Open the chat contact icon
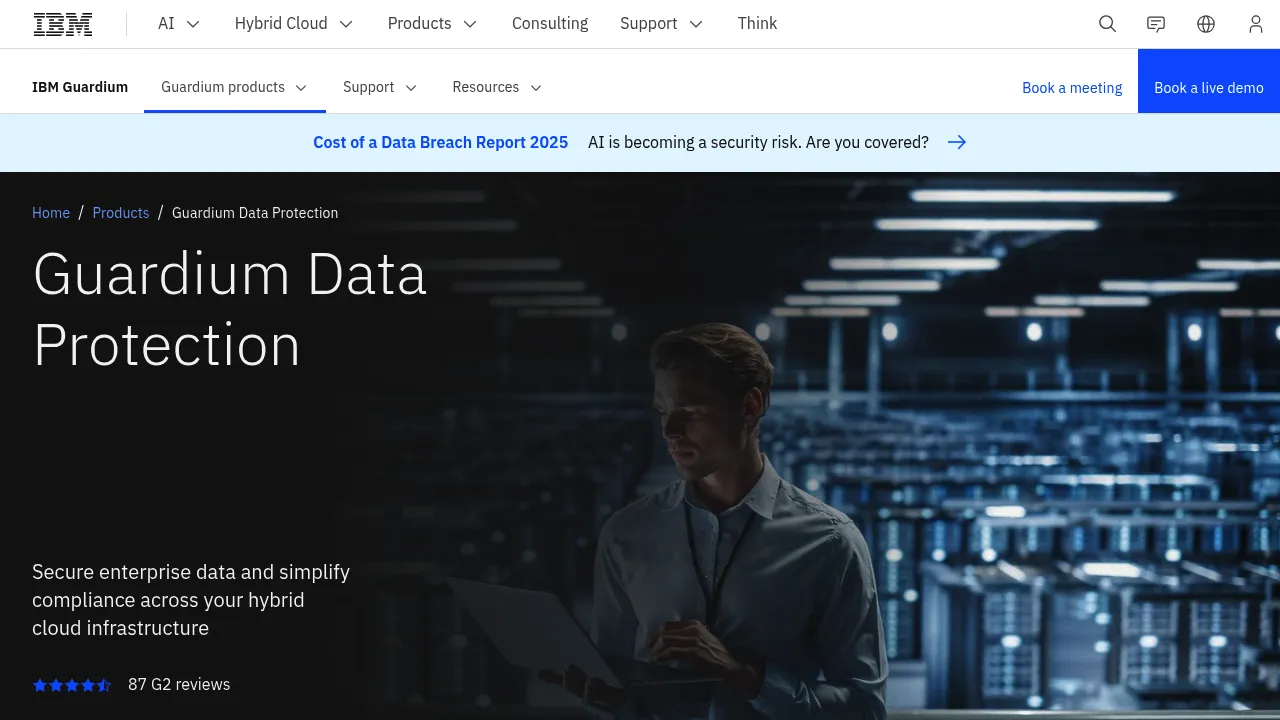 [1156, 24]
